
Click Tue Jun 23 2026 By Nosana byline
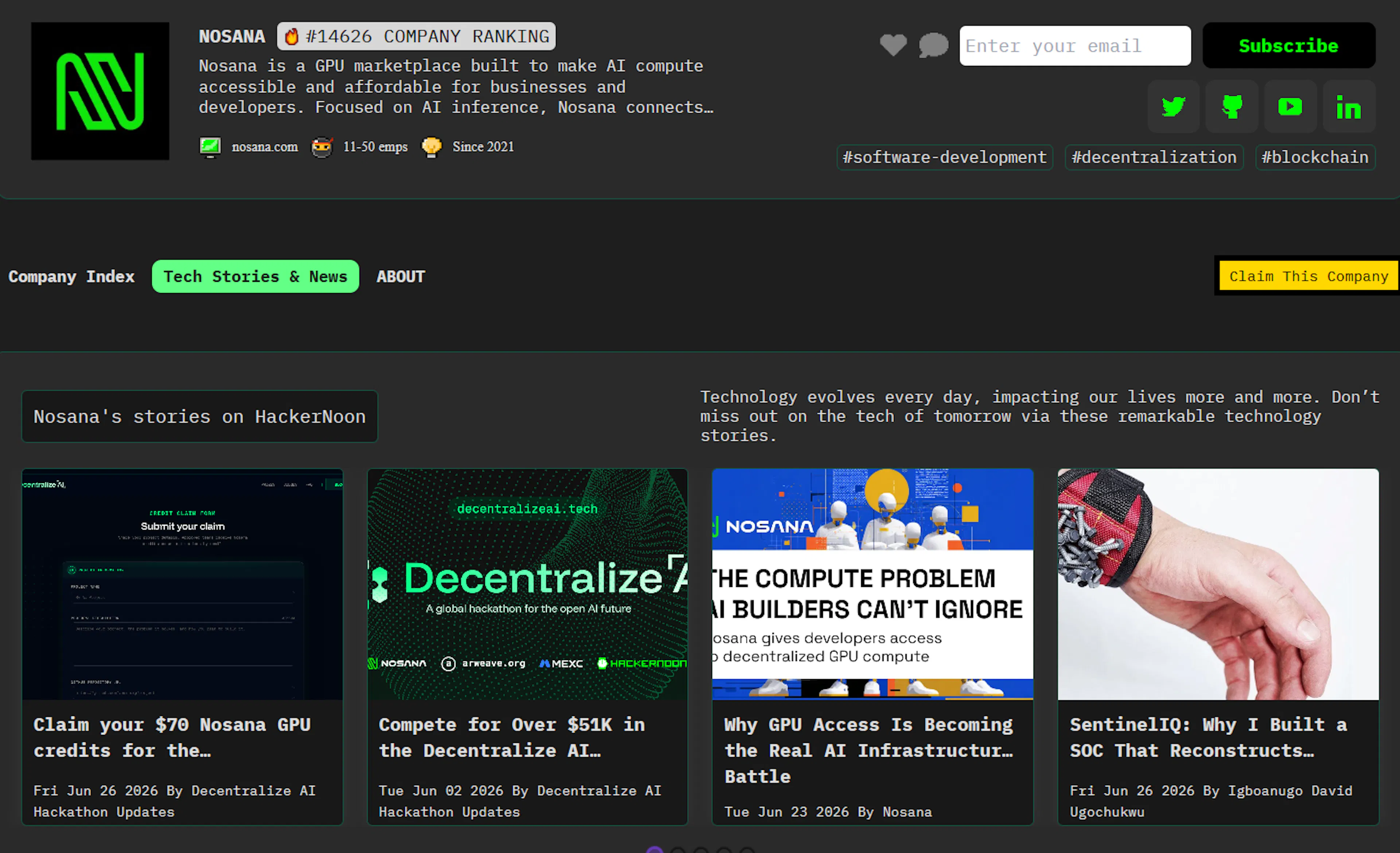pos(828,812)
